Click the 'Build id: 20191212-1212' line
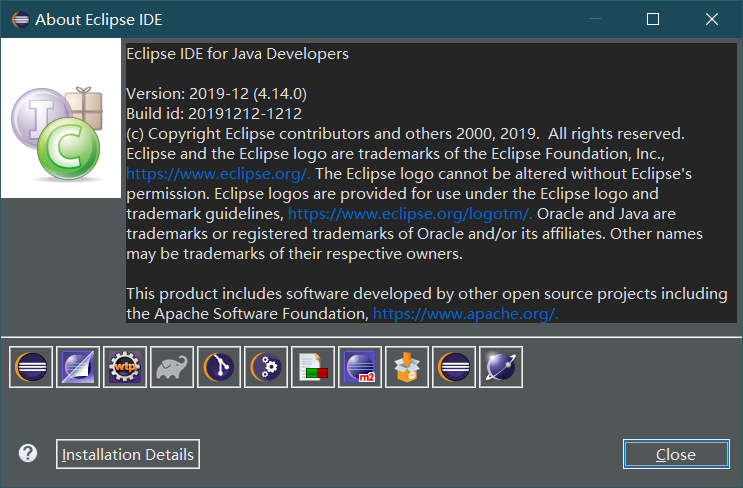This screenshot has height=488, width=743. tap(214, 114)
